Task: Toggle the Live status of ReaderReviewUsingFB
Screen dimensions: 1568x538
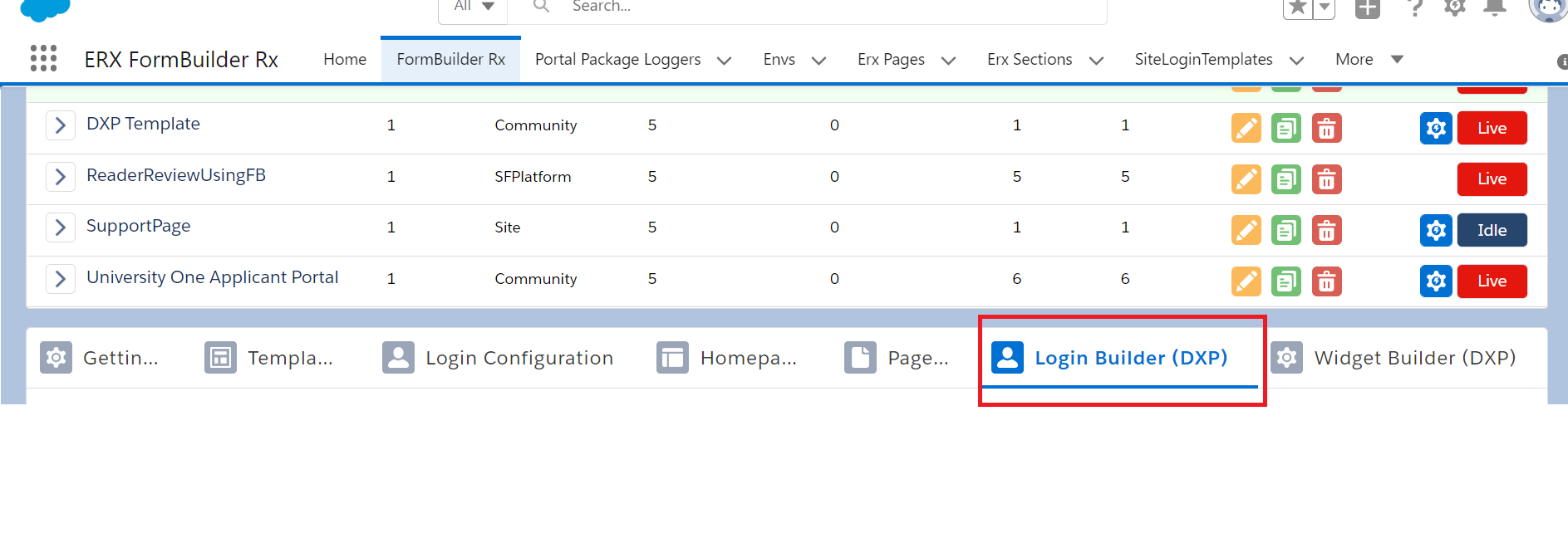Action: tap(1492, 179)
